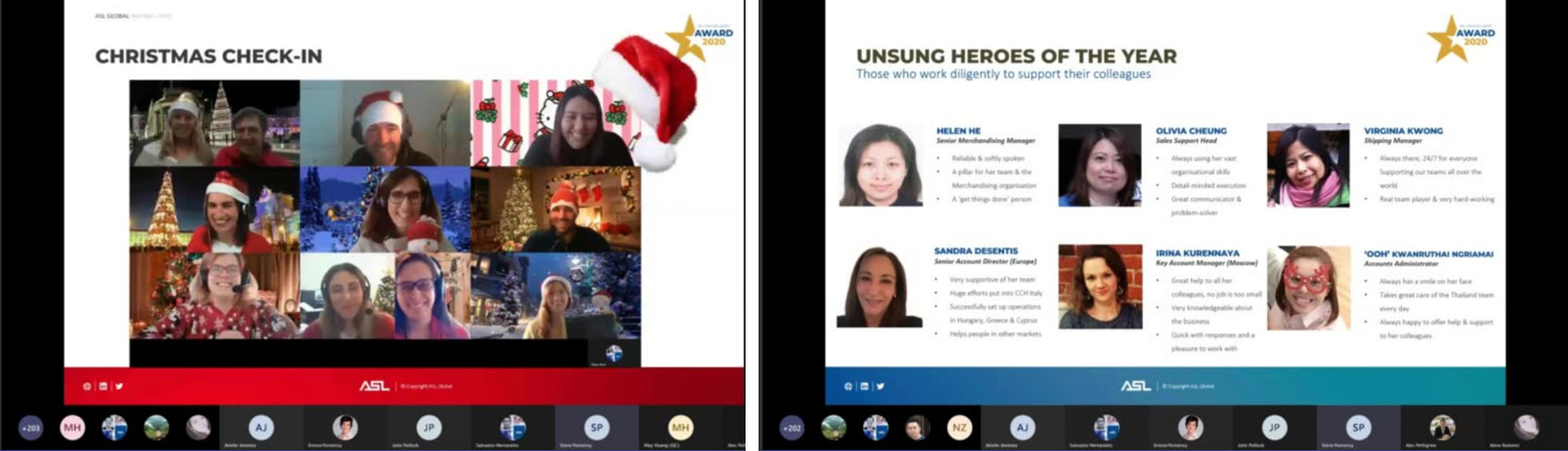Screen dimensions: 1568x451
Task: Expand the +203 participants overflow badge
Action: tap(31, 428)
